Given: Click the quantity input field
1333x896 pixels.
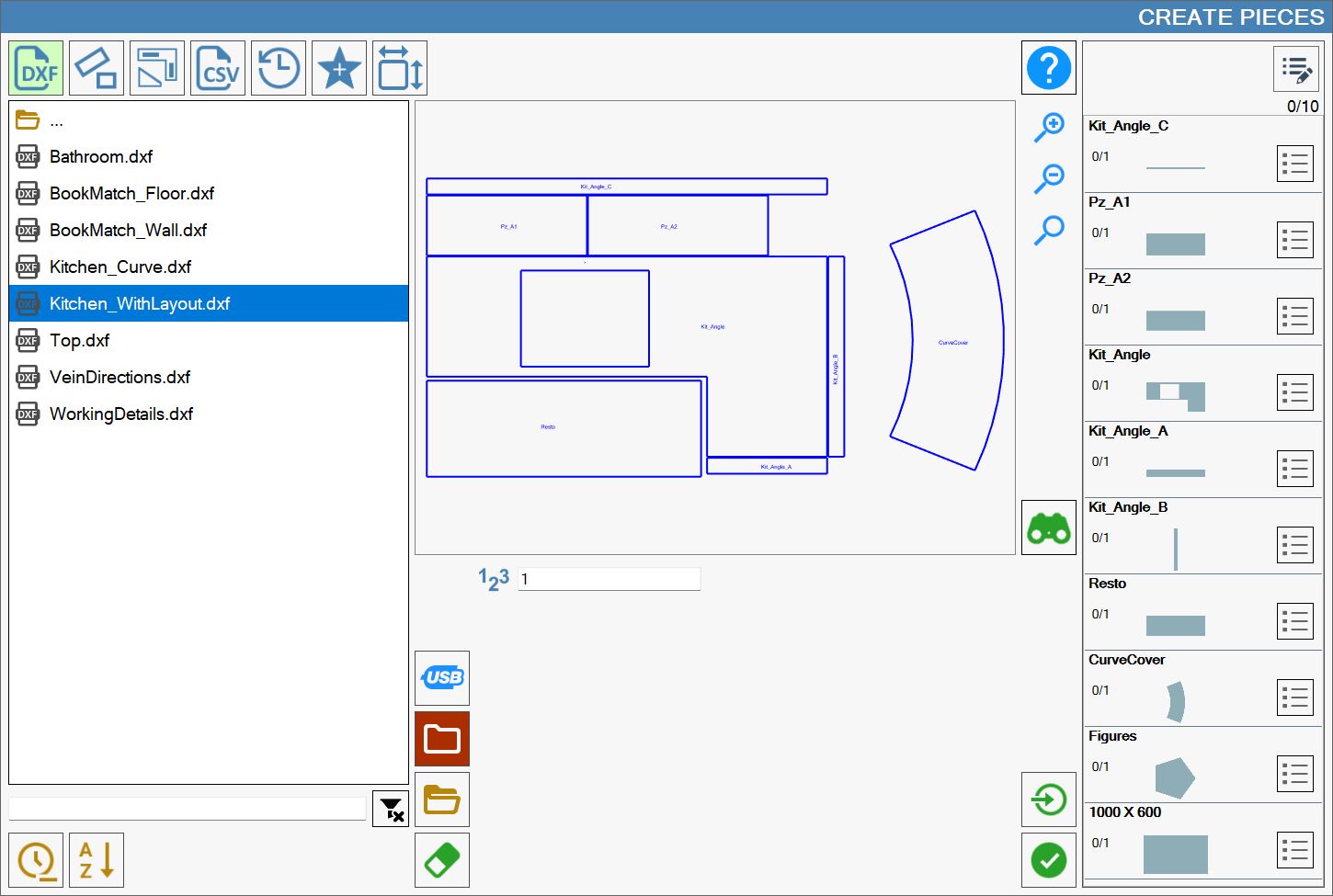Looking at the screenshot, I should (610, 579).
